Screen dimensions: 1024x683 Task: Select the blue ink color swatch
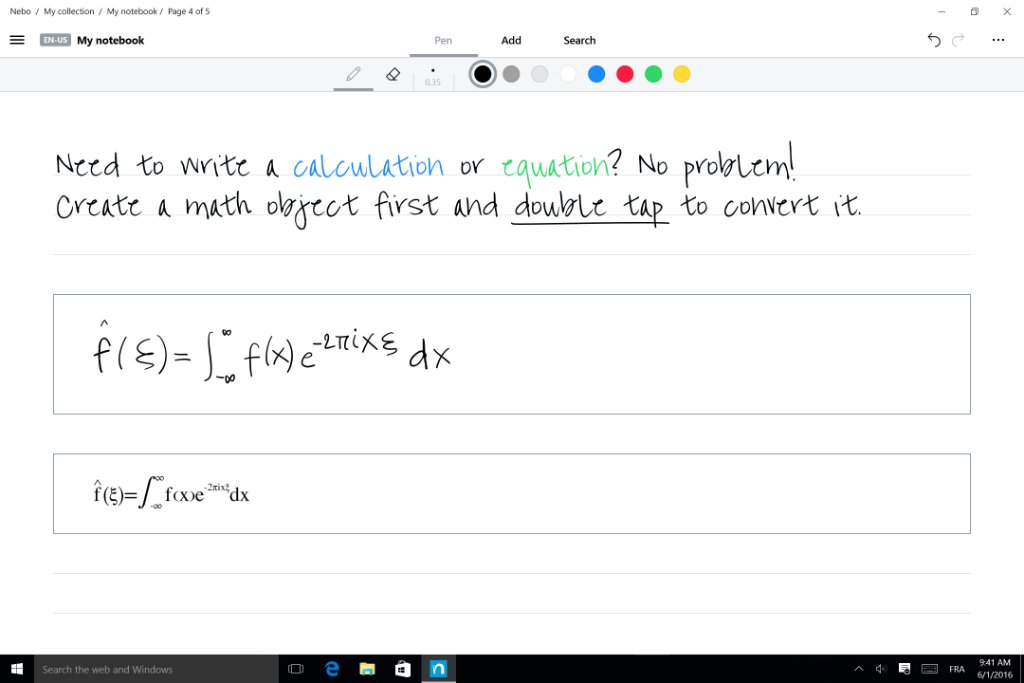(x=596, y=73)
